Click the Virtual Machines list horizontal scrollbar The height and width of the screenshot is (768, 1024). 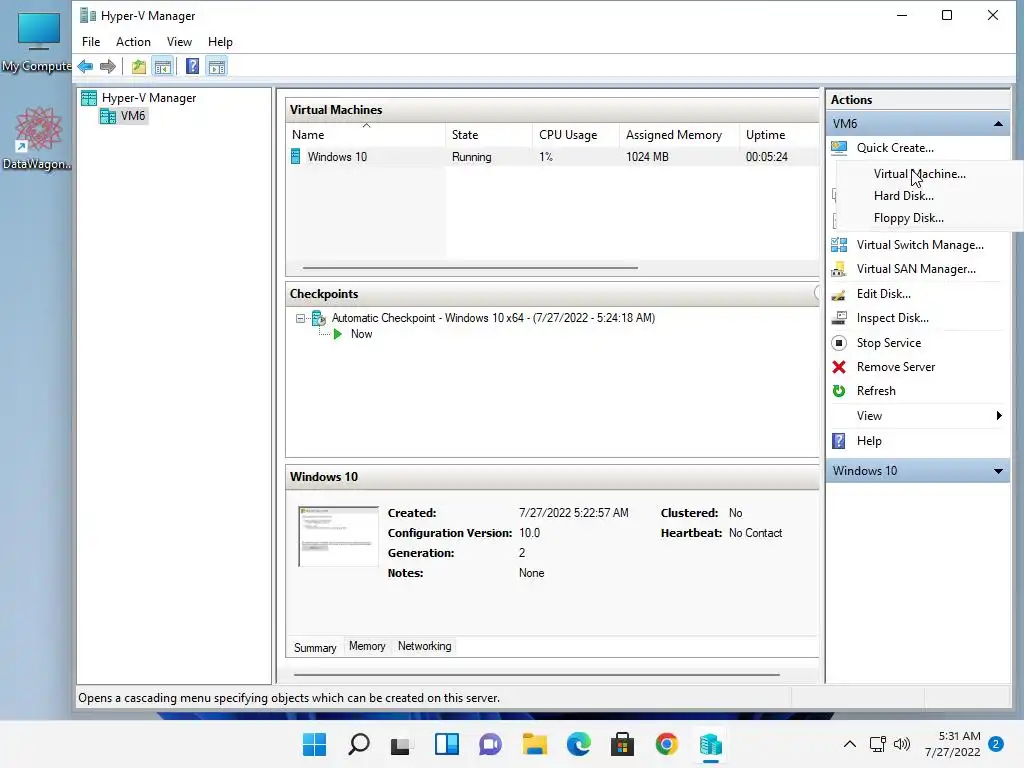coord(470,267)
